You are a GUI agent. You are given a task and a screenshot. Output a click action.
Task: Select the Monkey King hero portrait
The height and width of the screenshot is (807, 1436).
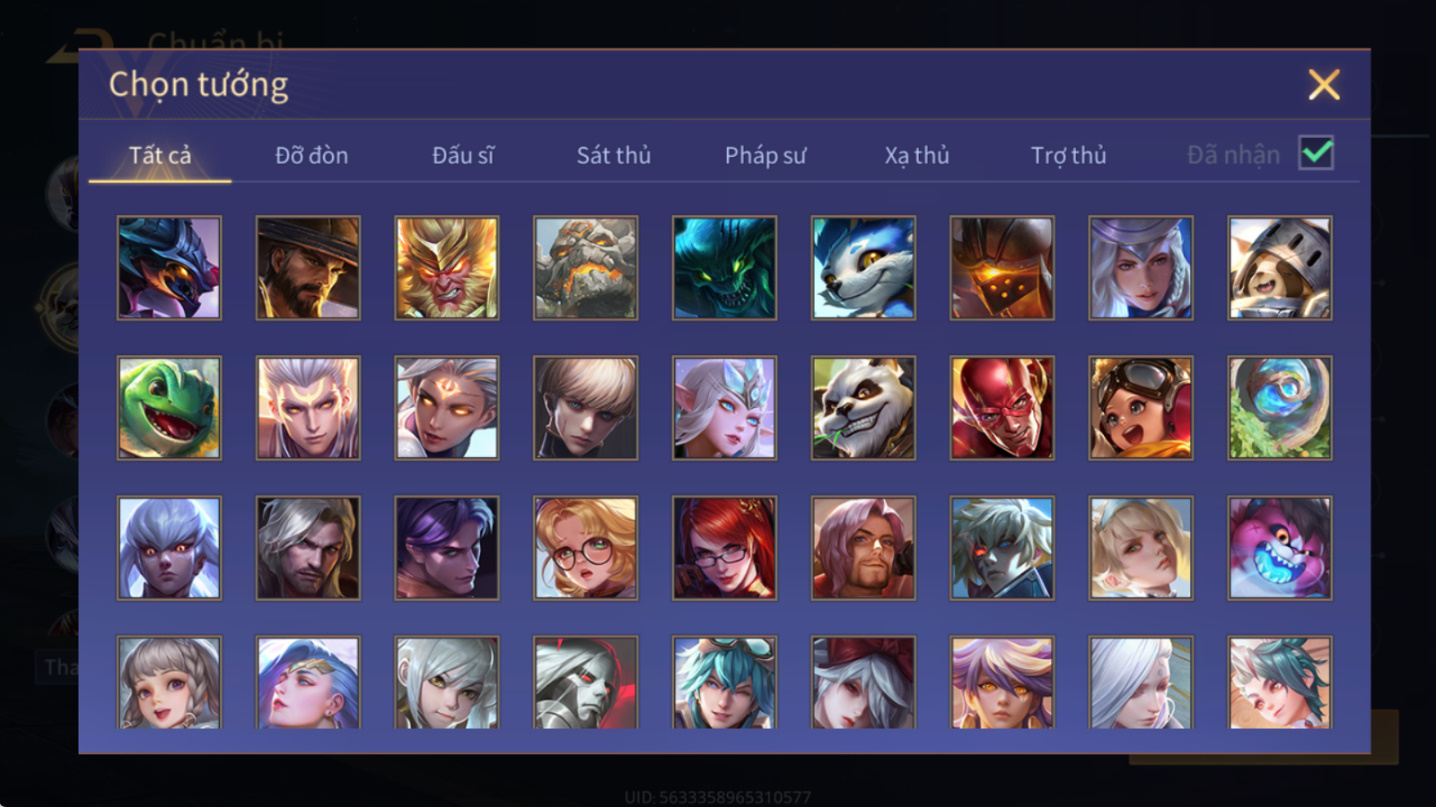pos(446,268)
